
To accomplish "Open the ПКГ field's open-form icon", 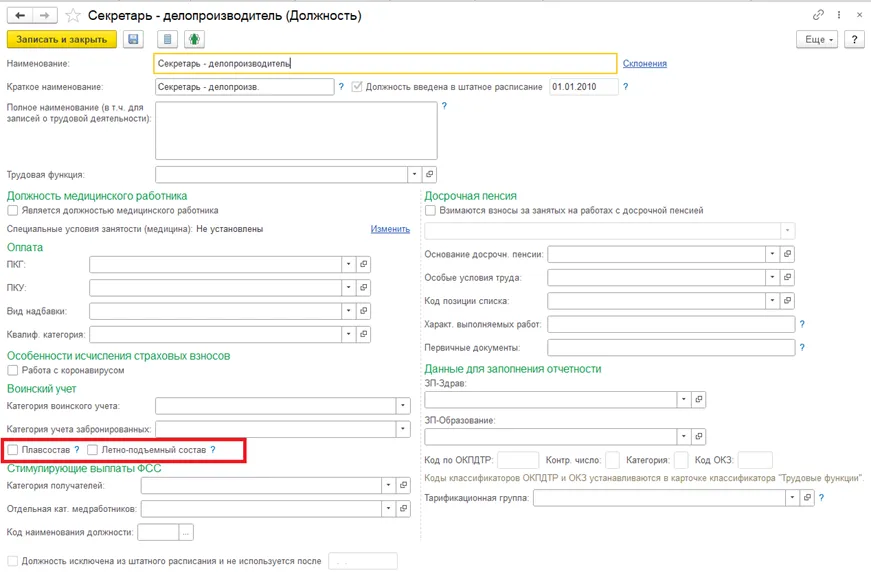I will point(364,265).
